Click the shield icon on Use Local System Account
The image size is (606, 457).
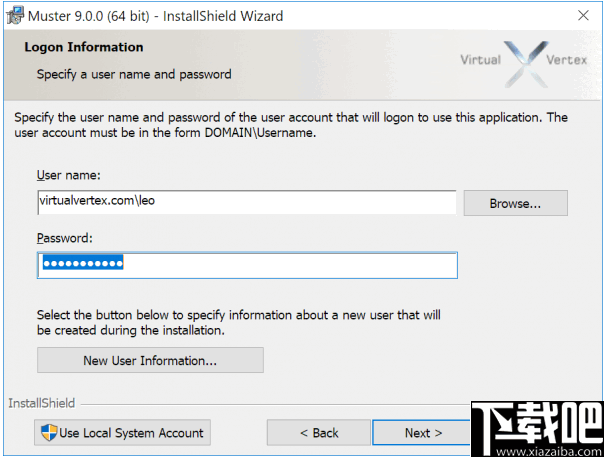pos(49,433)
